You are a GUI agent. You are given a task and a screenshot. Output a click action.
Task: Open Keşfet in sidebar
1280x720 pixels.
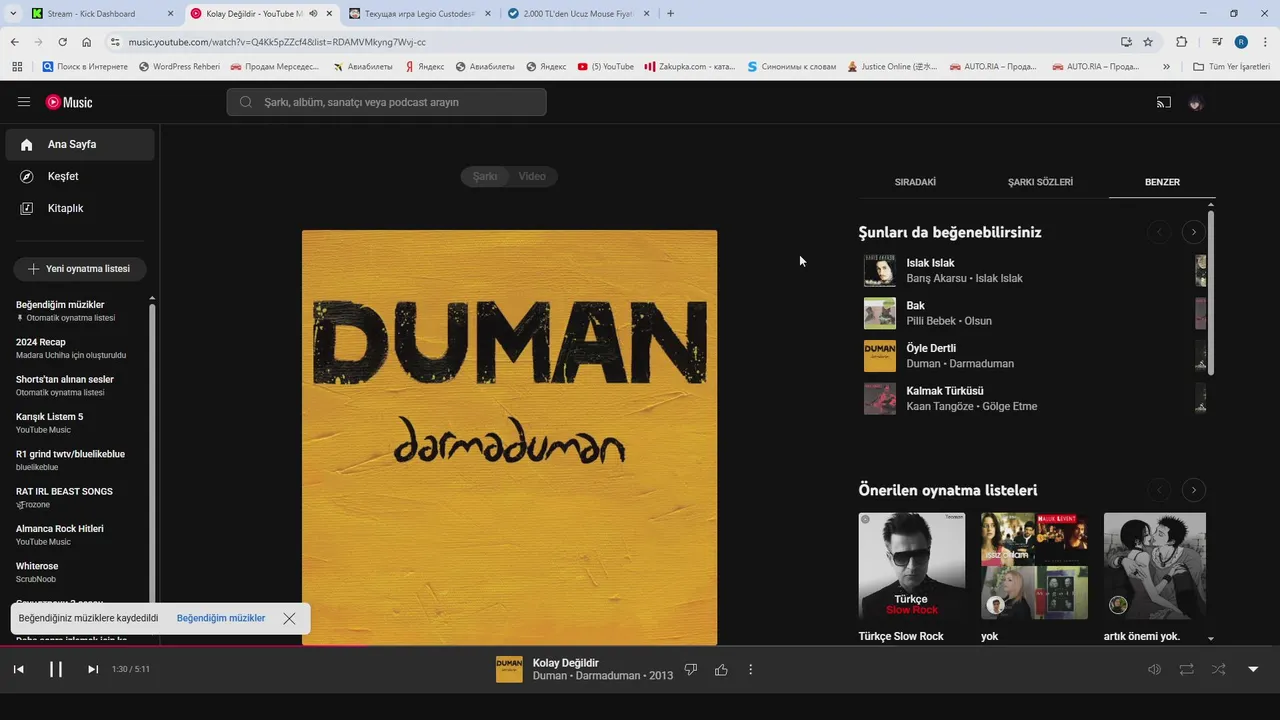point(80,176)
